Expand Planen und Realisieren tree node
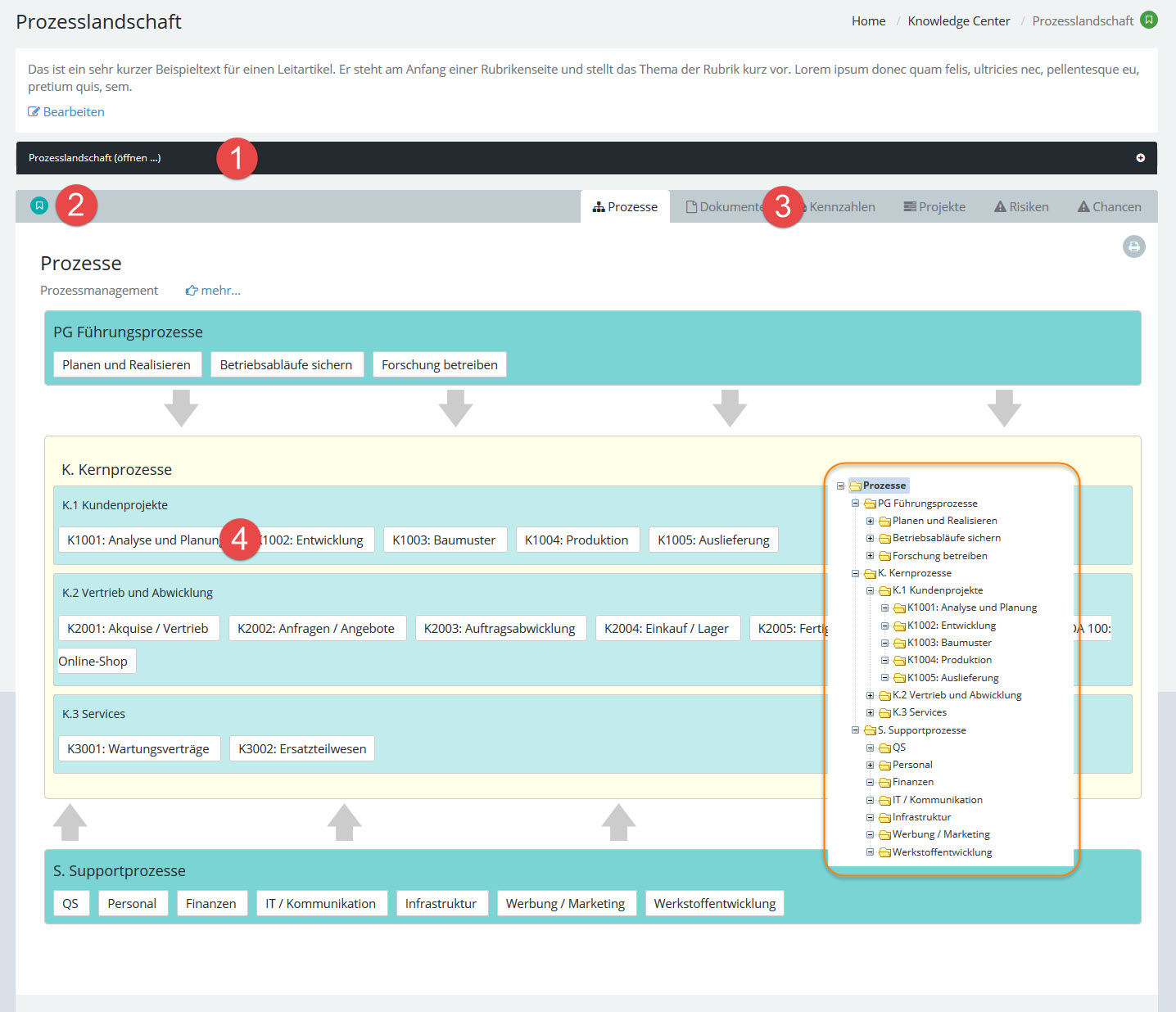The width and height of the screenshot is (1176, 1012). coord(870,522)
